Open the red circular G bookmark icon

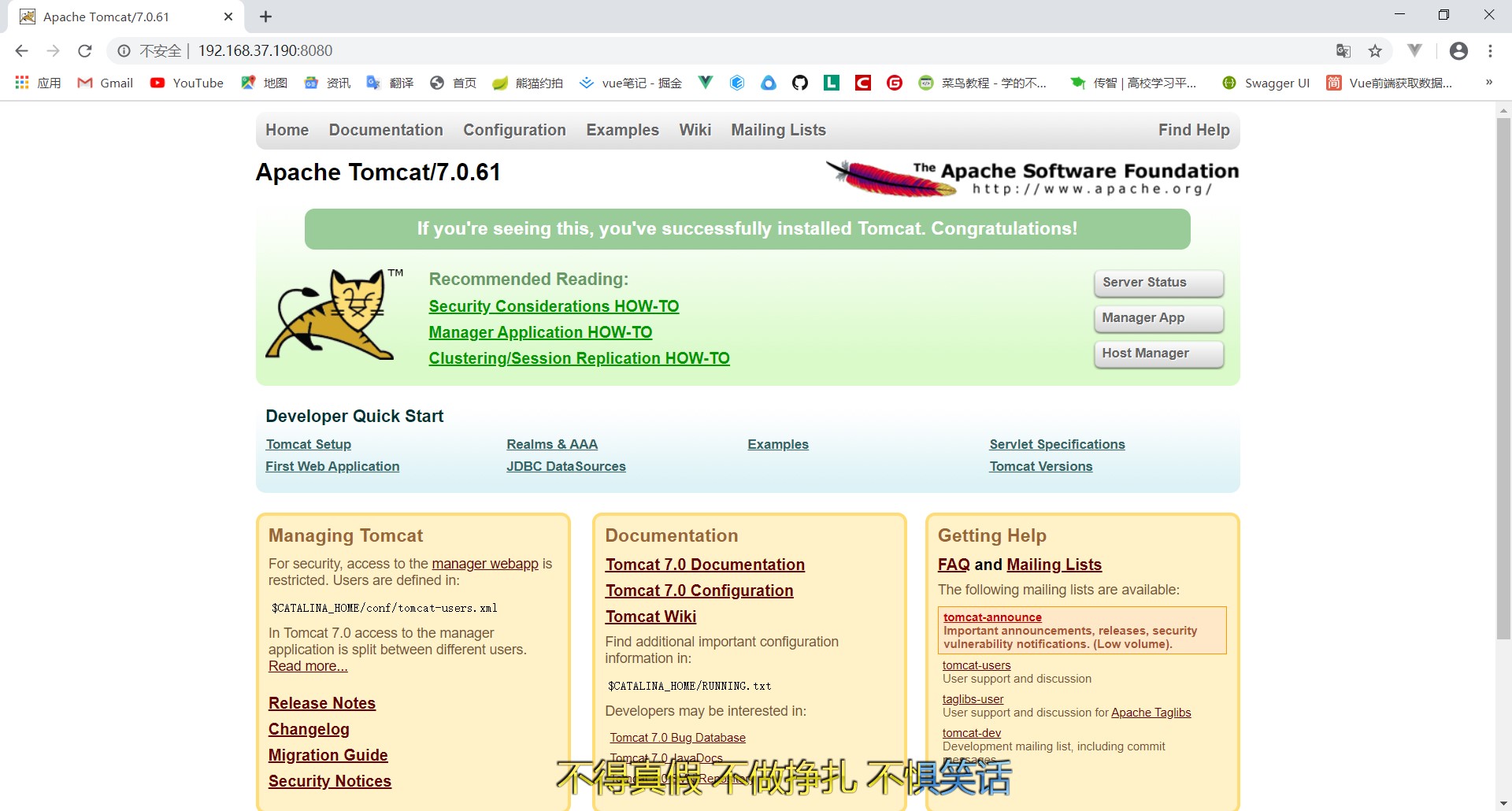[895, 83]
